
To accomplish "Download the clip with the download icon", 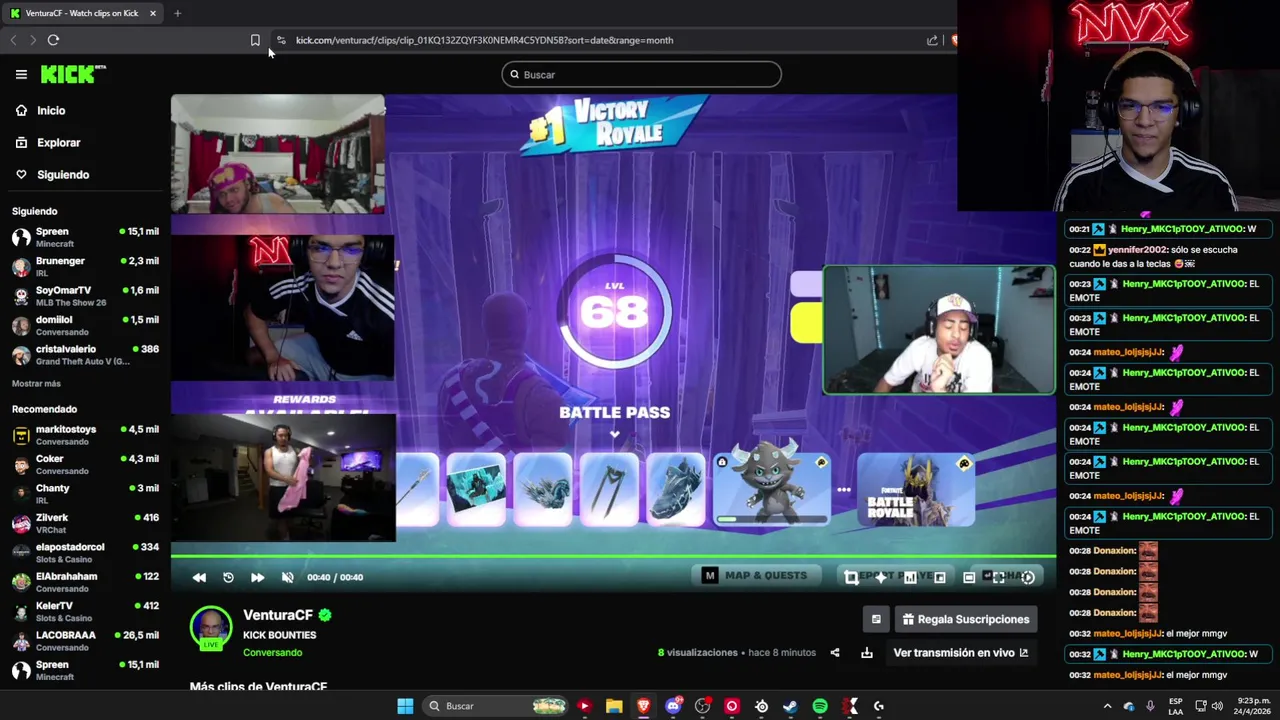I will point(867,653).
